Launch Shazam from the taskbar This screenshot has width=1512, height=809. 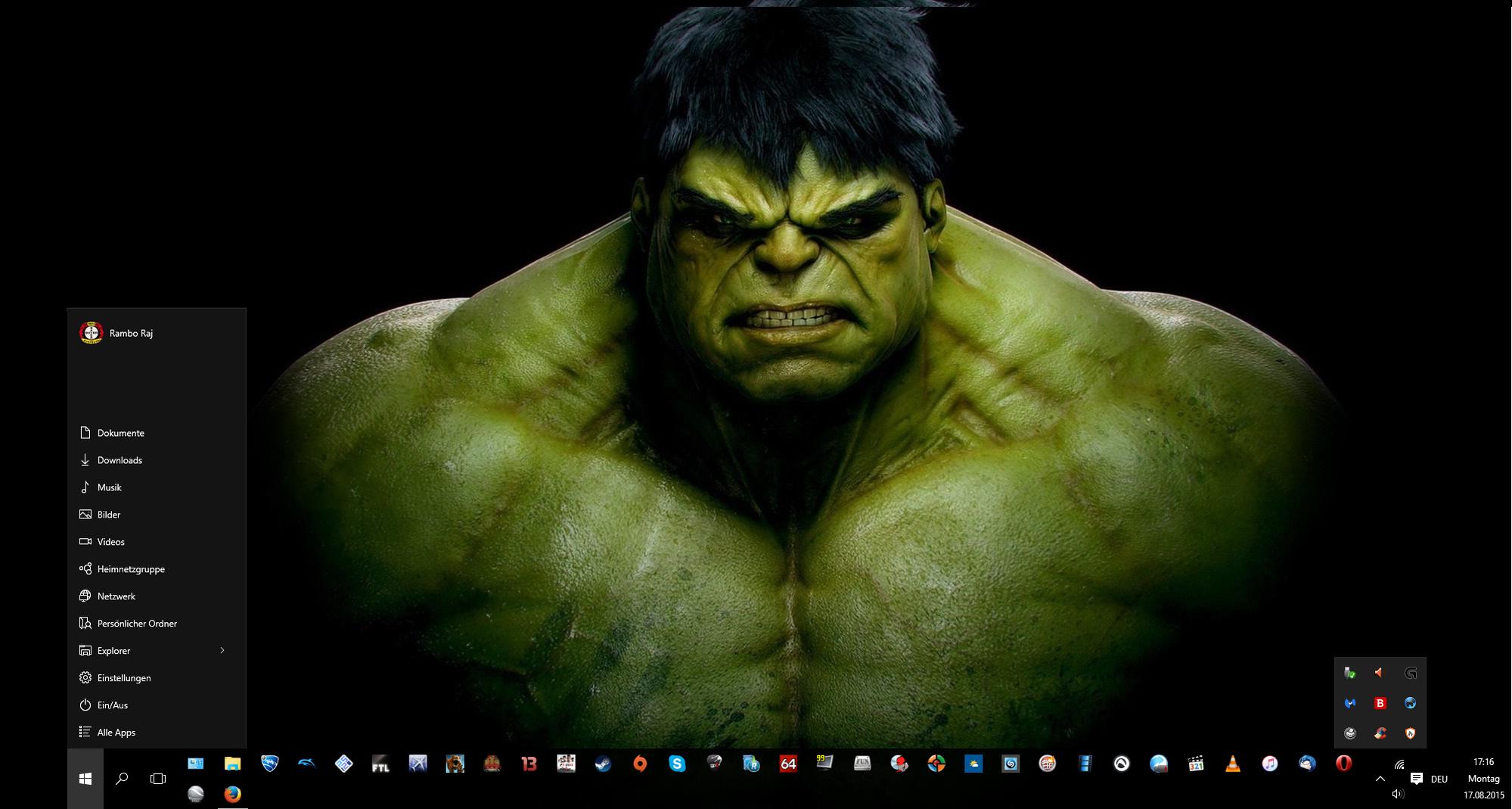pos(1011,764)
